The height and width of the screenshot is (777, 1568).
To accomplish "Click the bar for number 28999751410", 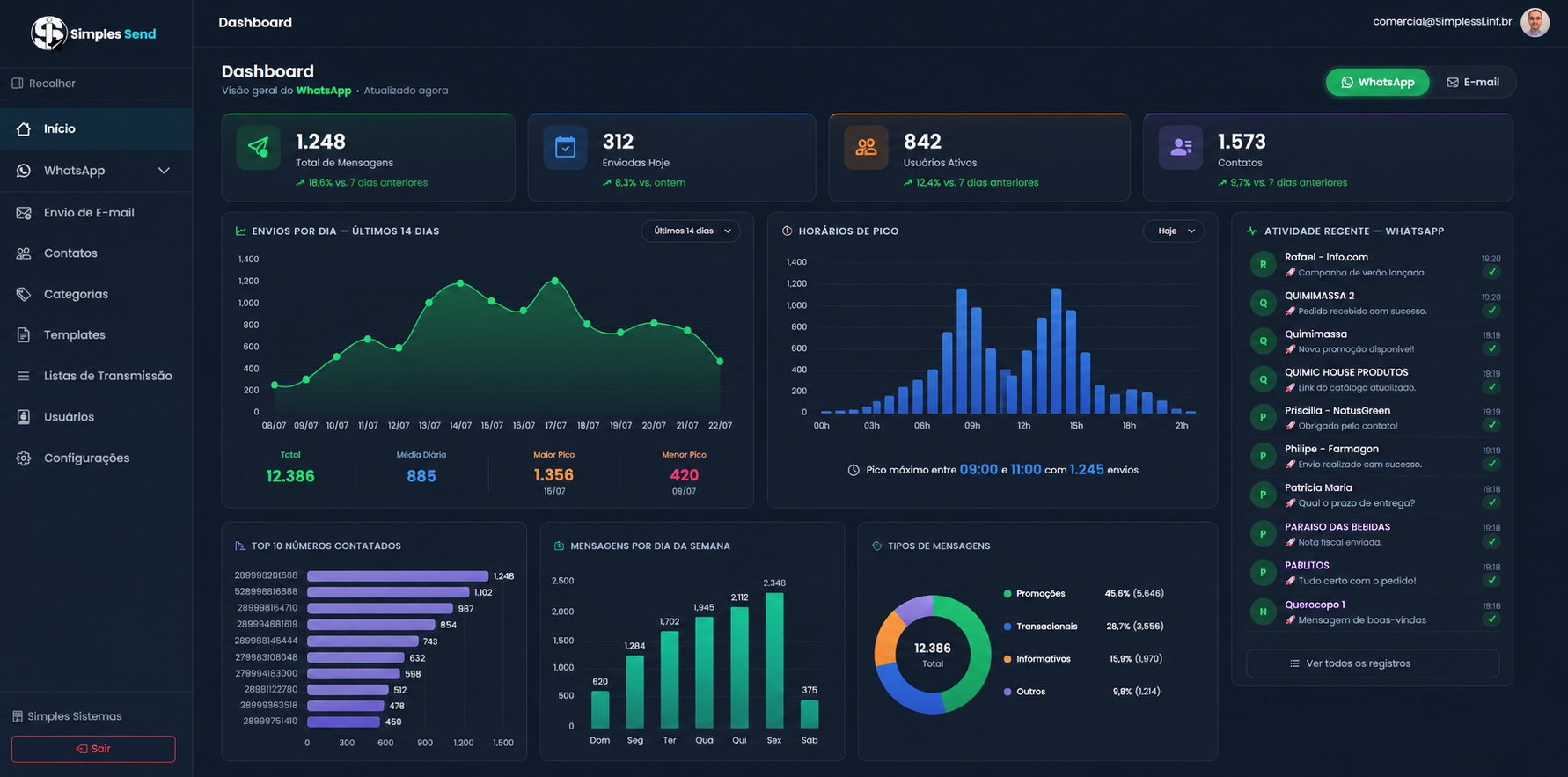I will point(343,722).
